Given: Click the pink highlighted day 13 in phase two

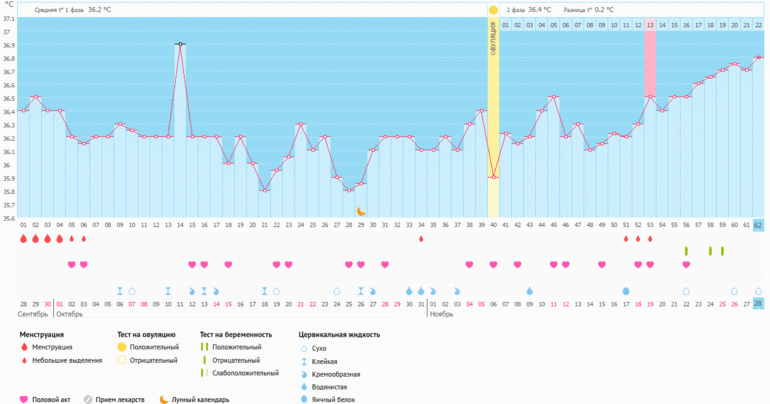Looking at the screenshot, I should [650, 24].
